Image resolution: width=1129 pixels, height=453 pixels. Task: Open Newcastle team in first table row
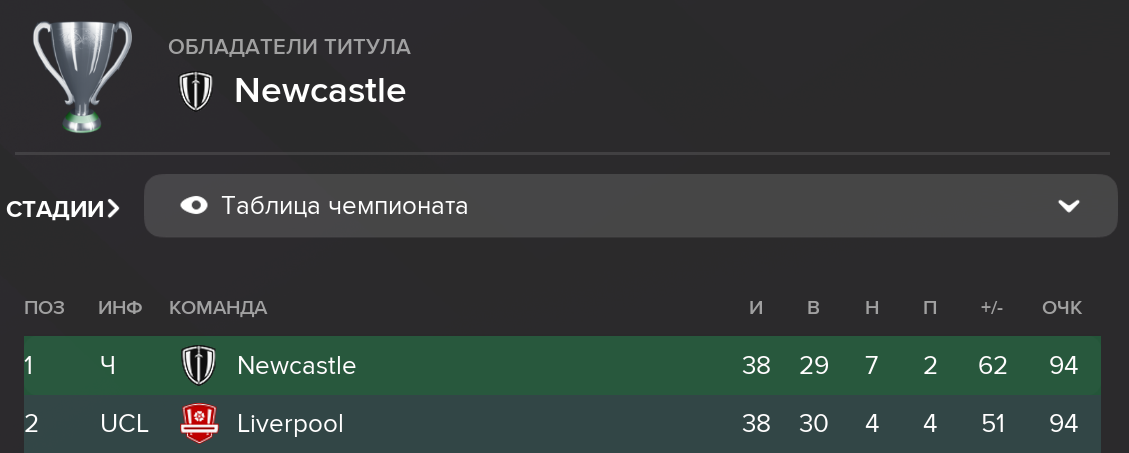[x=297, y=366]
